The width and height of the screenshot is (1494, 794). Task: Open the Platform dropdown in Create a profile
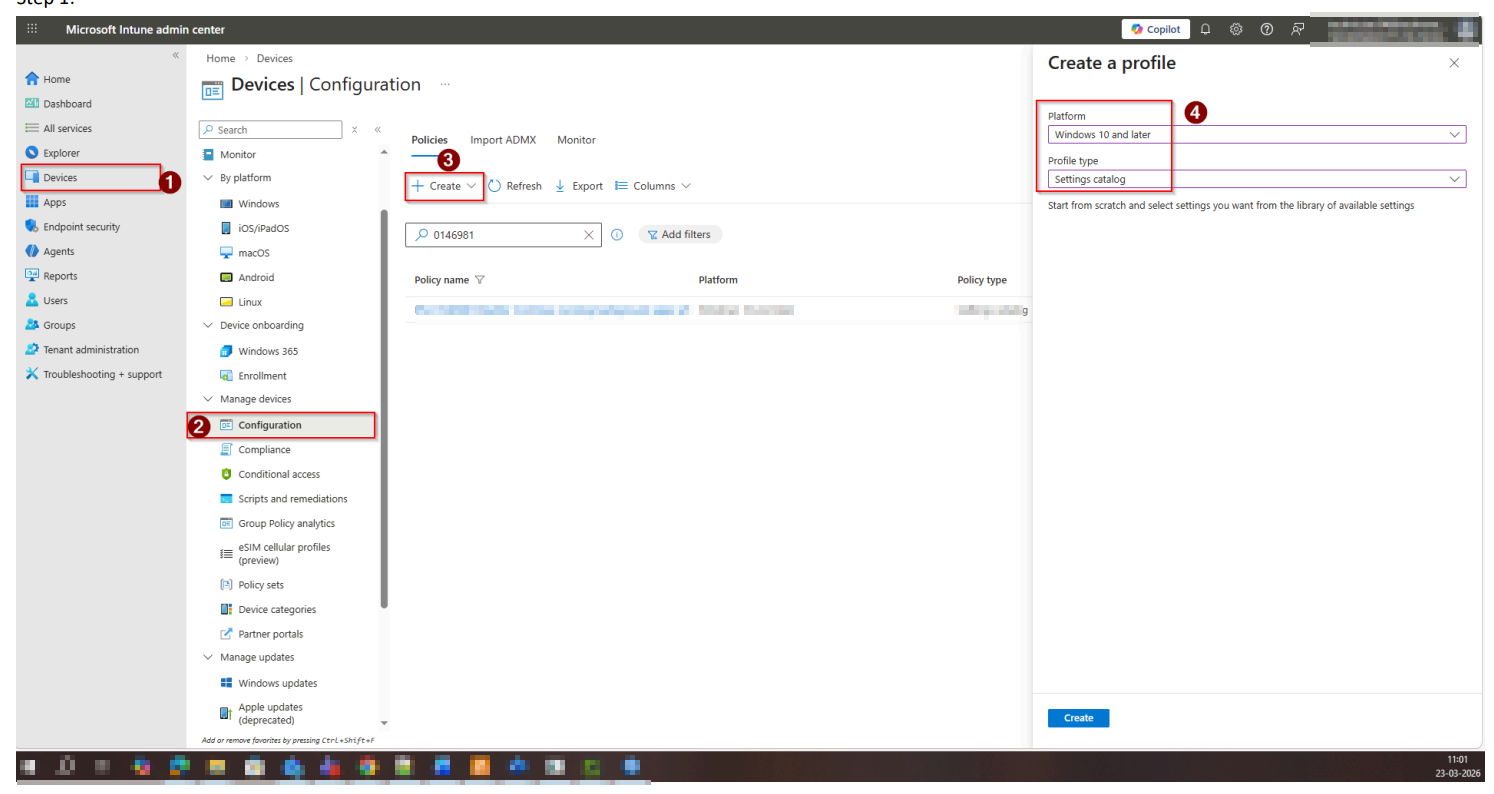[x=1257, y=134]
